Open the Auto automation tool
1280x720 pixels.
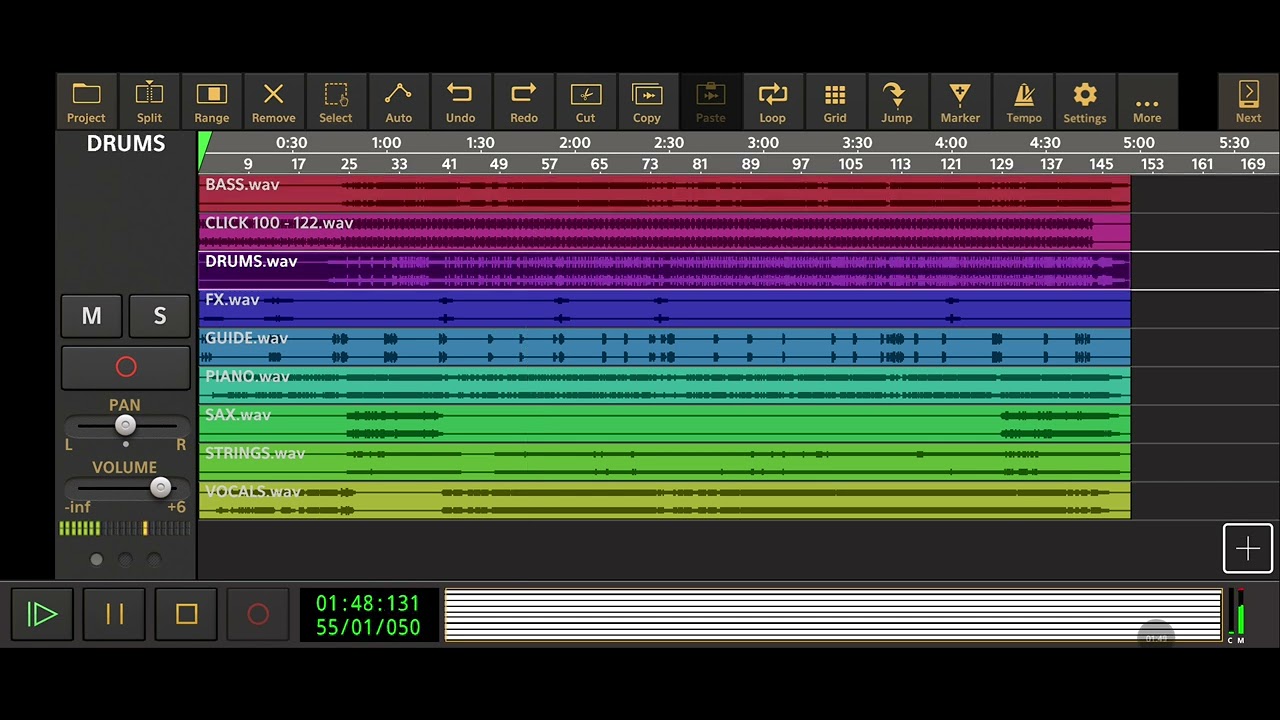398,102
